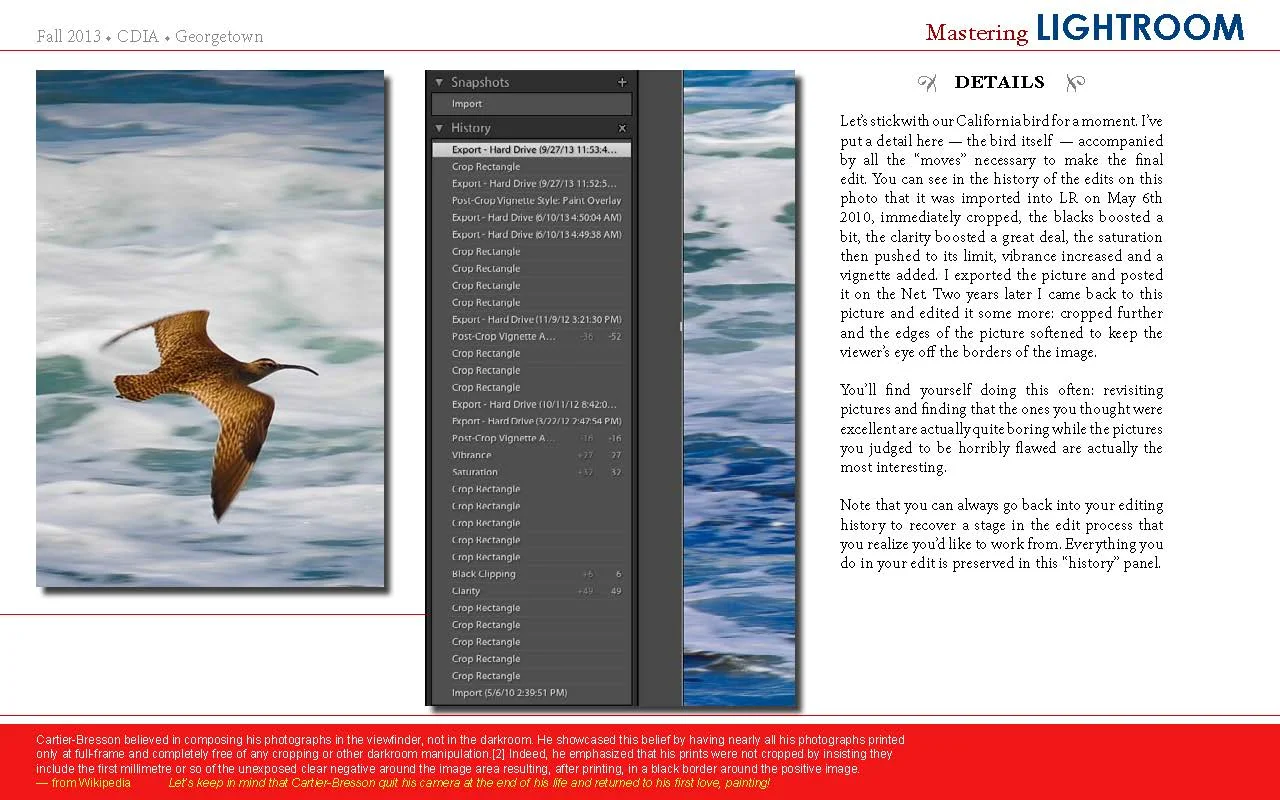Select the Saturation +32 history step
The image size is (1280, 800).
(532, 473)
